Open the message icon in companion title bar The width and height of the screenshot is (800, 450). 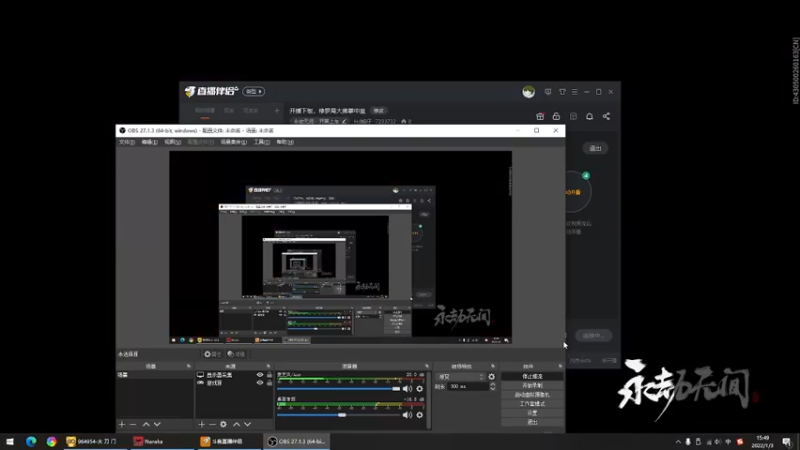[x=548, y=92]
